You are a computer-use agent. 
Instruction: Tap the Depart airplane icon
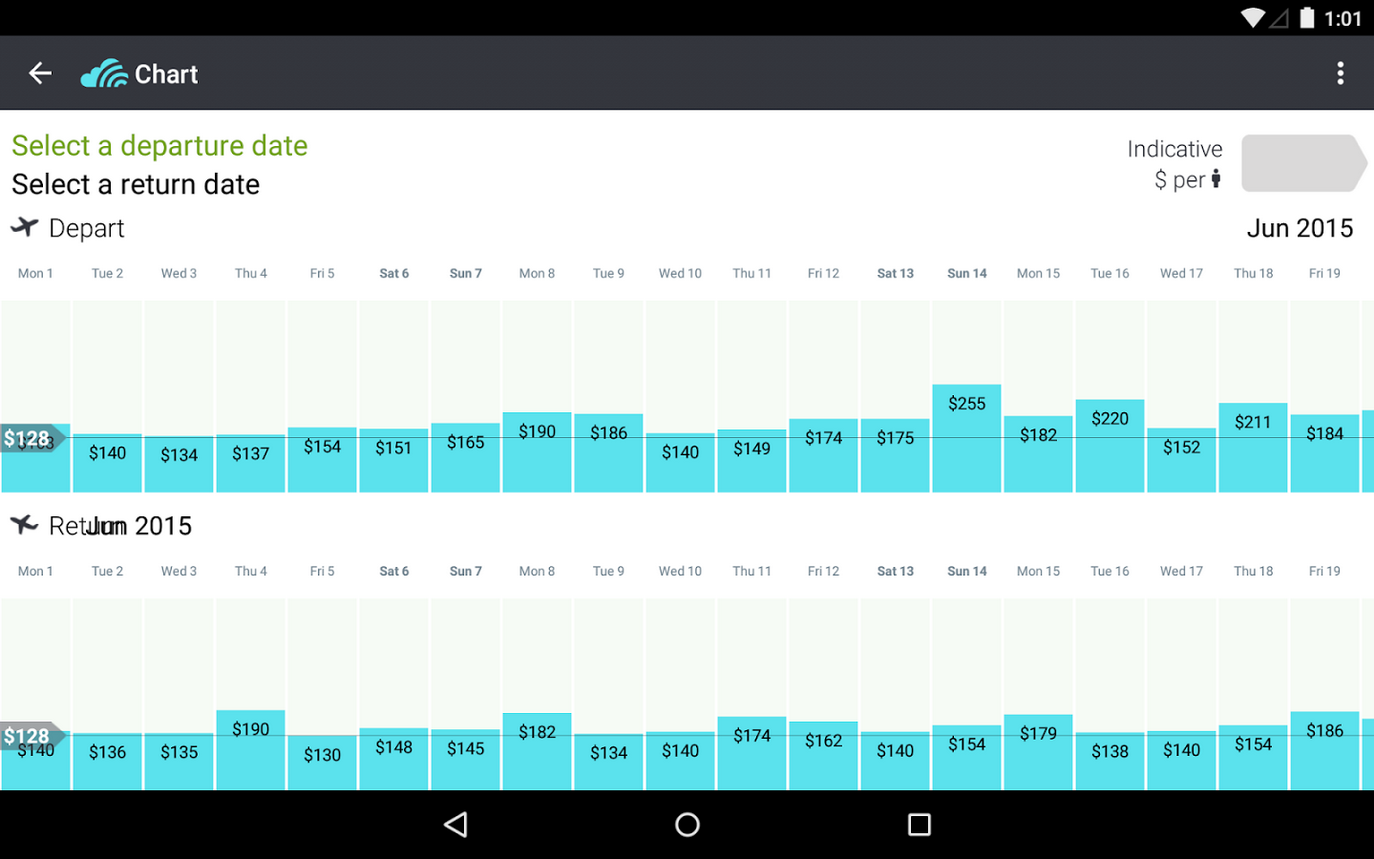pos(24,227)
